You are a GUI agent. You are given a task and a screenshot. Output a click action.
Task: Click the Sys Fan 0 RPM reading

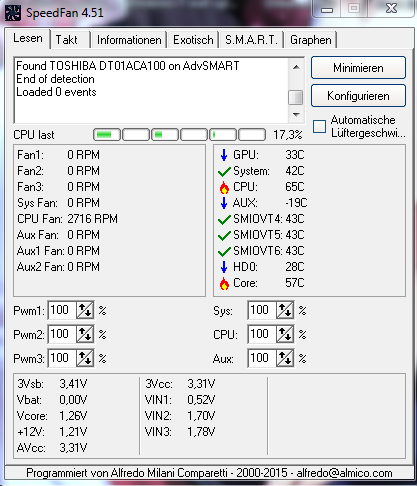[x=58, y=203]
